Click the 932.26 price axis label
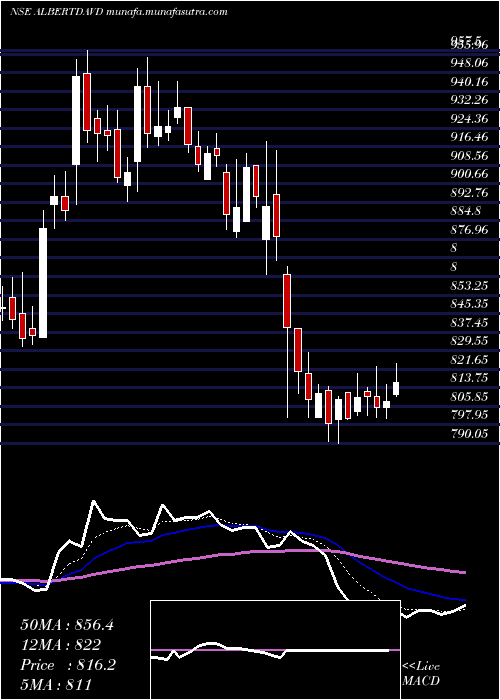Viewport: 500px width, 700px height. pos(469,100)
